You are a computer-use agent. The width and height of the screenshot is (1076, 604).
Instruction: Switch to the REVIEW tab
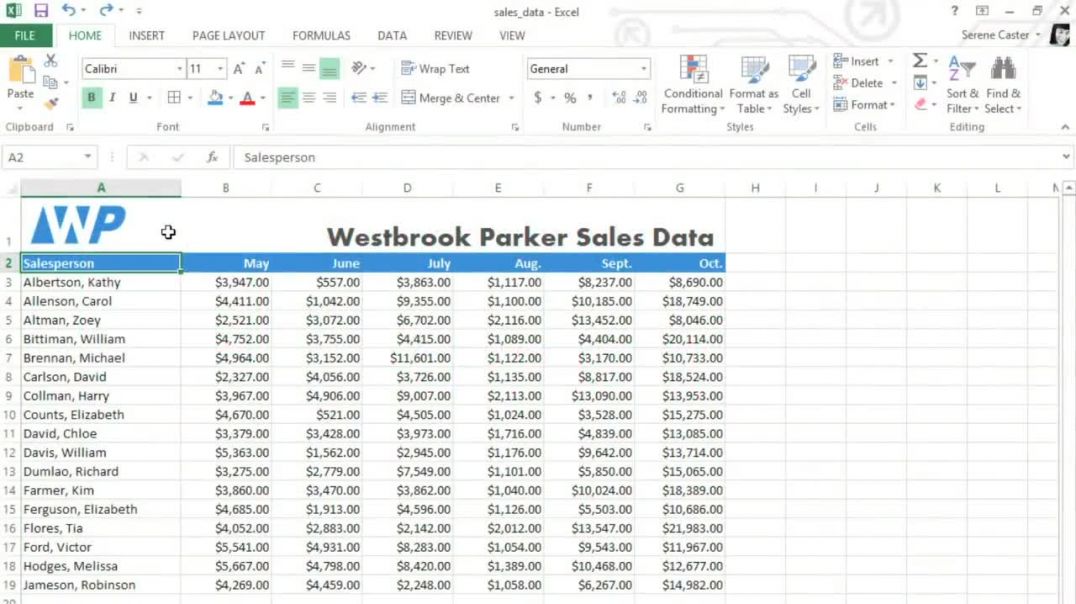point(453,36)
